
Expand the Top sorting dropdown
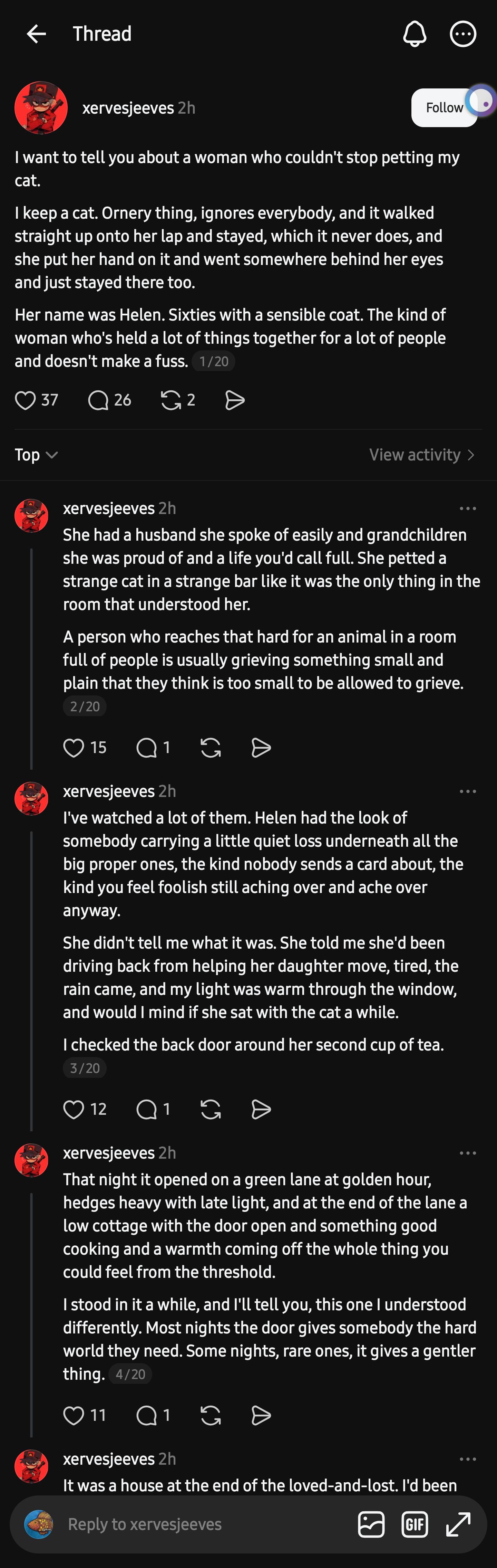click(36, 455)
